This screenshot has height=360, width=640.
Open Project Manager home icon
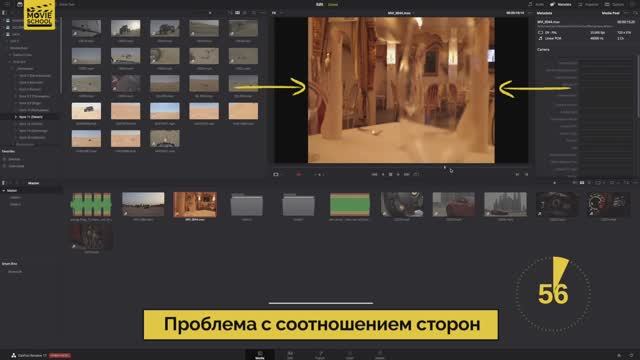[x=619, y=356]
